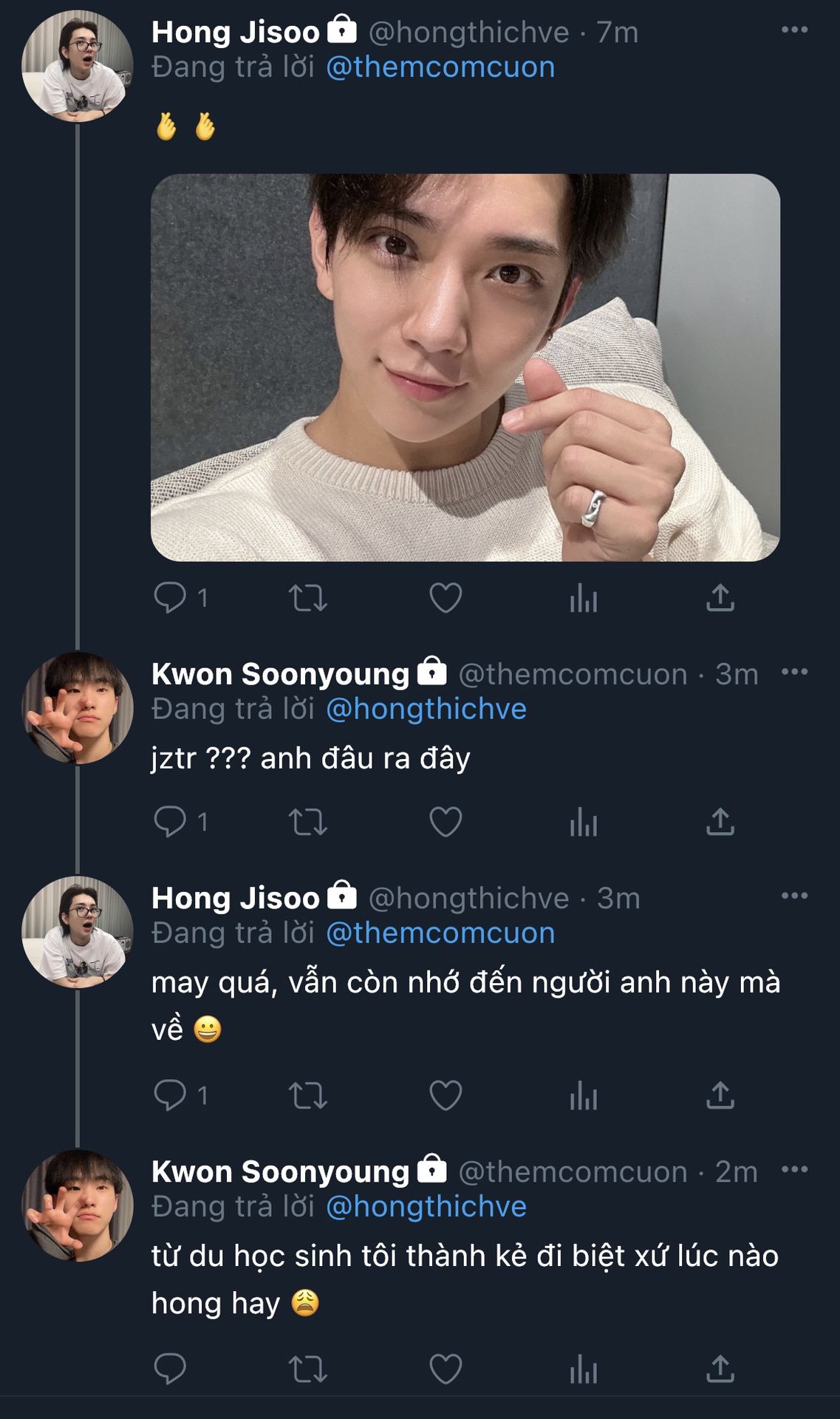The image size is (840, 1419).
Task: Open more options on "may quá" tweet
Action: pos(794,896)
